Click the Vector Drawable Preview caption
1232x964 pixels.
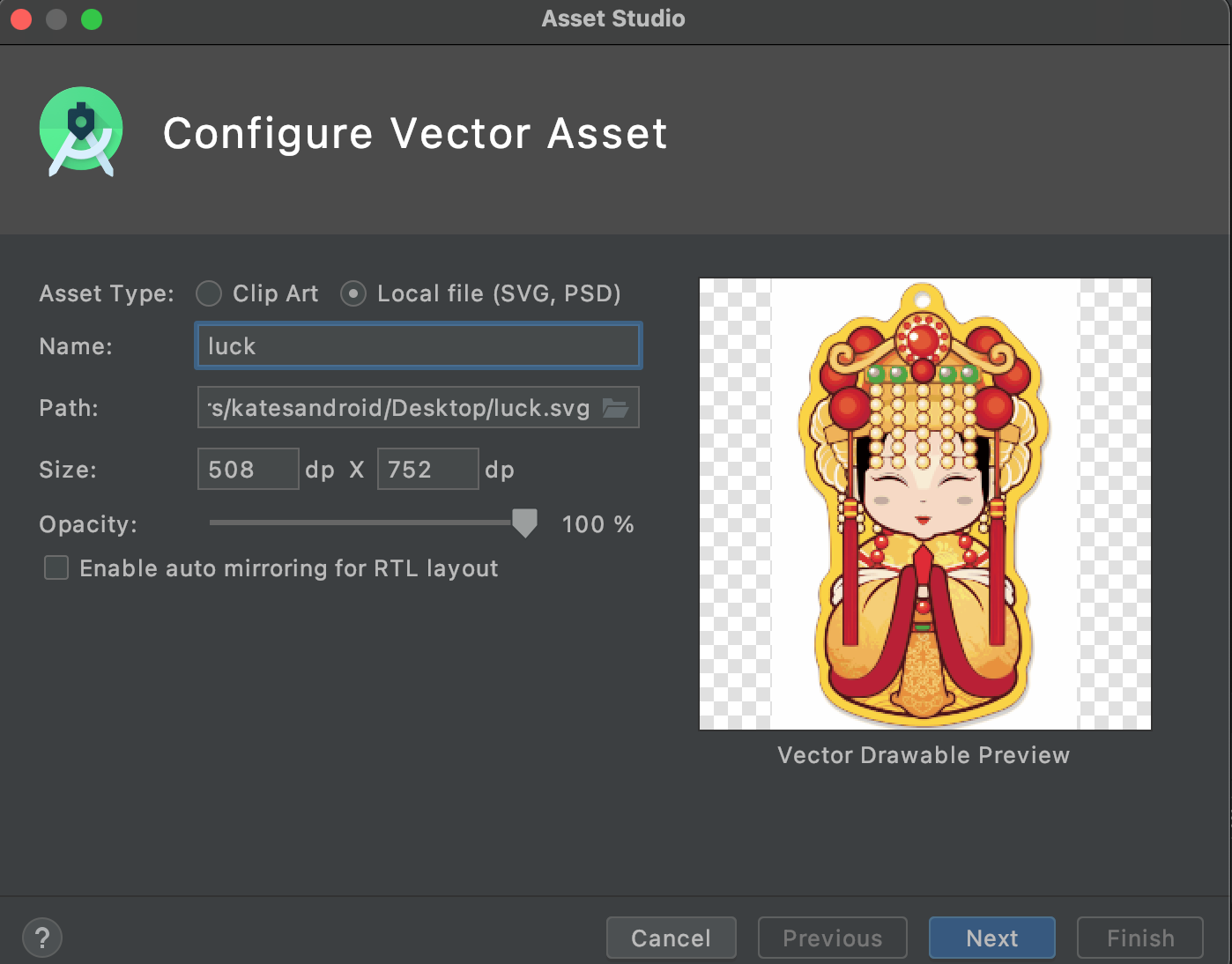point(924,755)
